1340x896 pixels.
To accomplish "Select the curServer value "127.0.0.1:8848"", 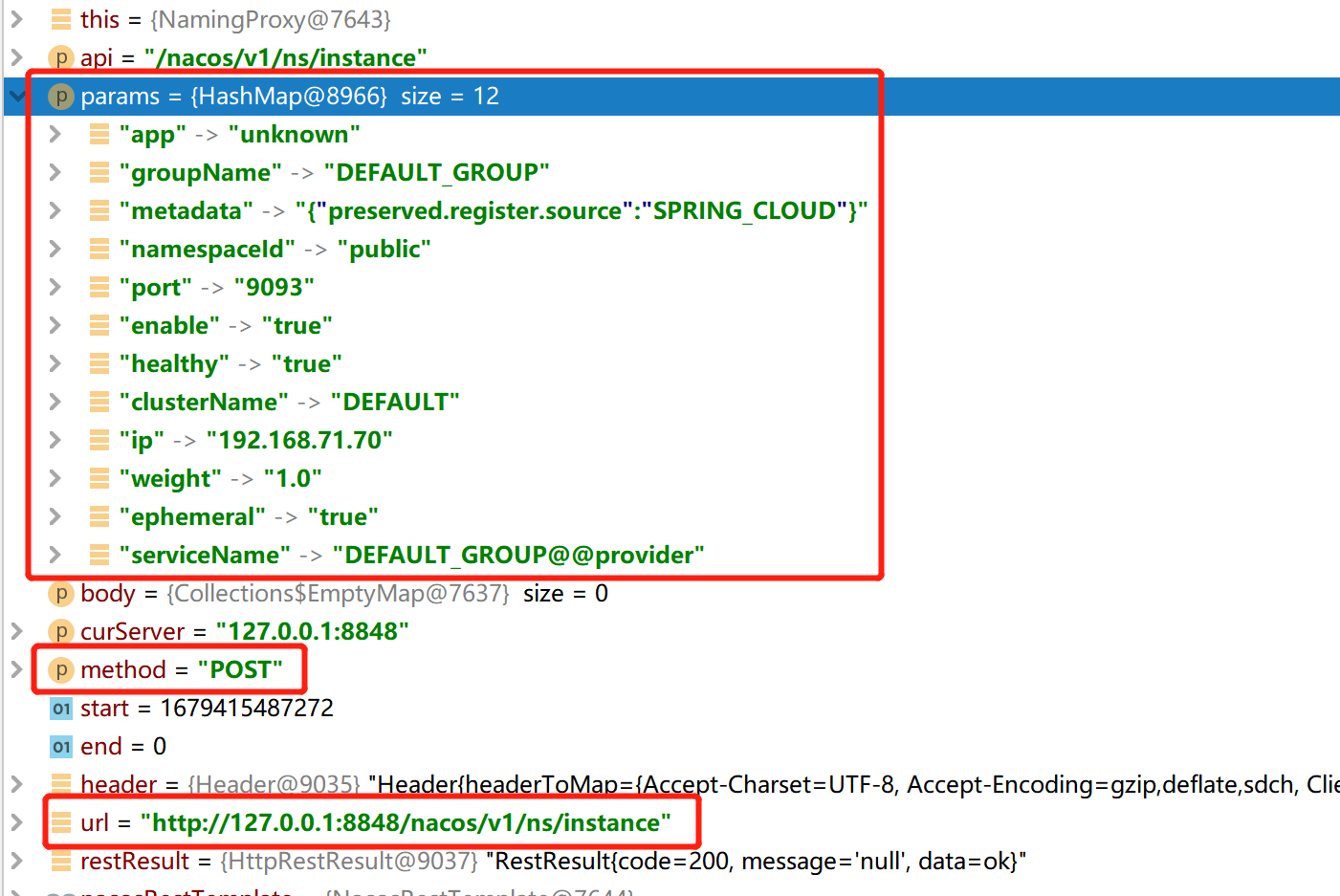I will [313, 632].
